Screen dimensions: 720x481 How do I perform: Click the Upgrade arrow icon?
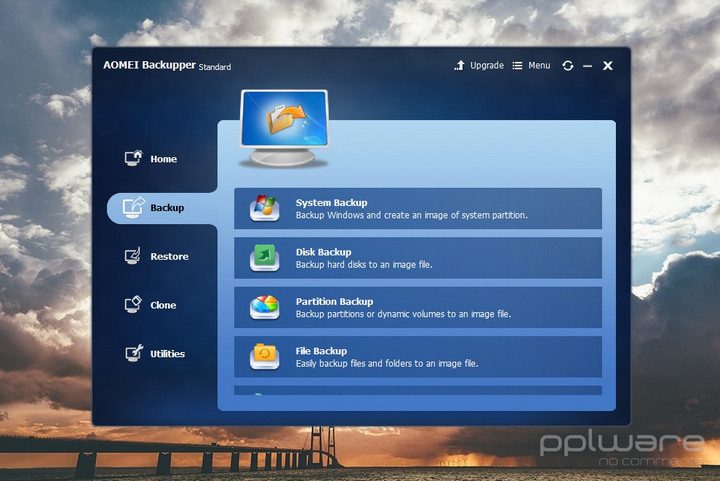tap(460, 66)
